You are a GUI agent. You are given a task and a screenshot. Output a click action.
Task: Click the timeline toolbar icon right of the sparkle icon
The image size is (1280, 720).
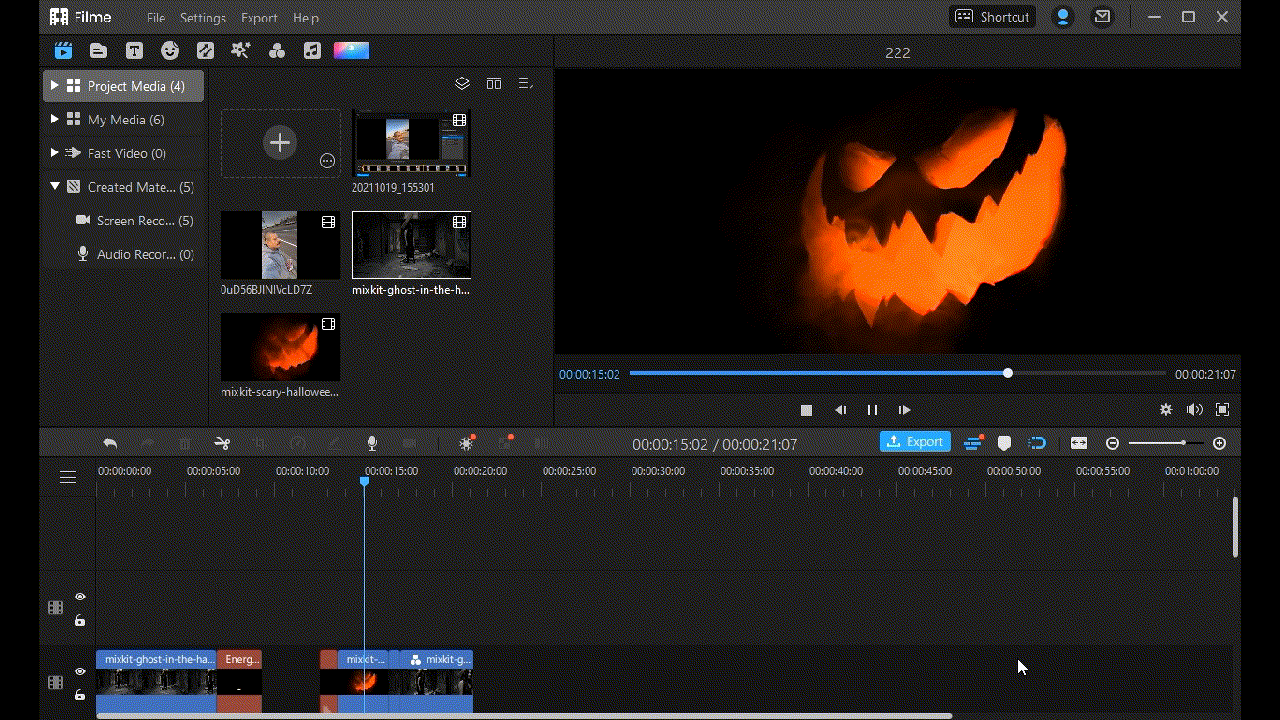pos(504,443)
